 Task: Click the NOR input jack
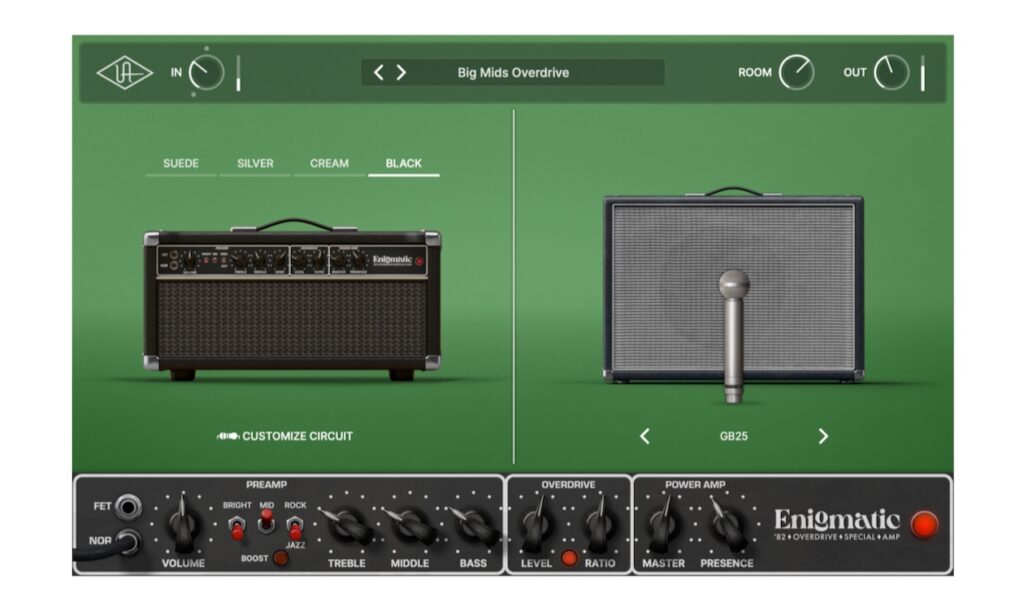tap(129, 541)
